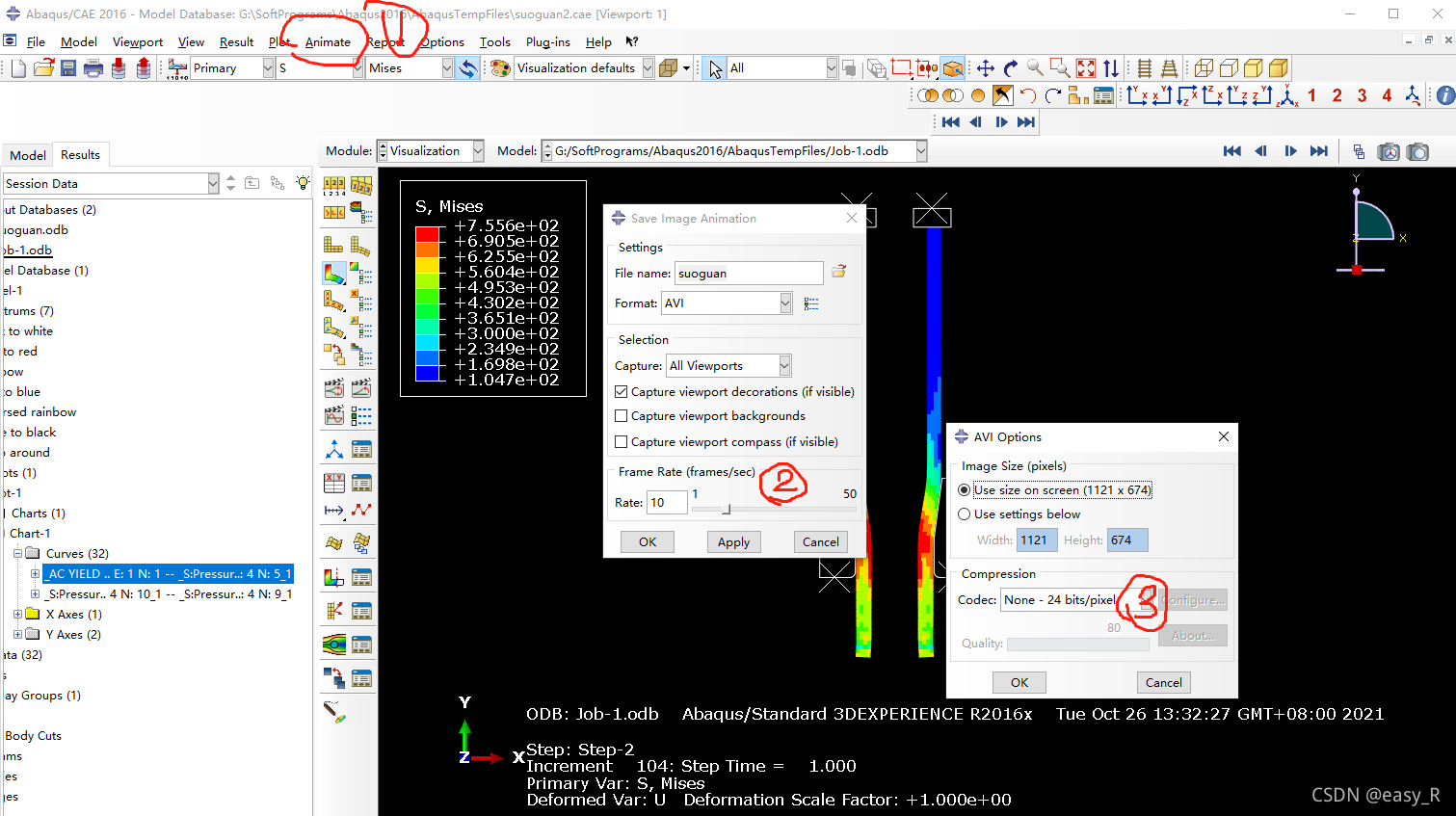Image resolution: width=1456 pixels, height=816 pixels.
Task: Click OK in the AVI Options dialog
Action: 1019,683
